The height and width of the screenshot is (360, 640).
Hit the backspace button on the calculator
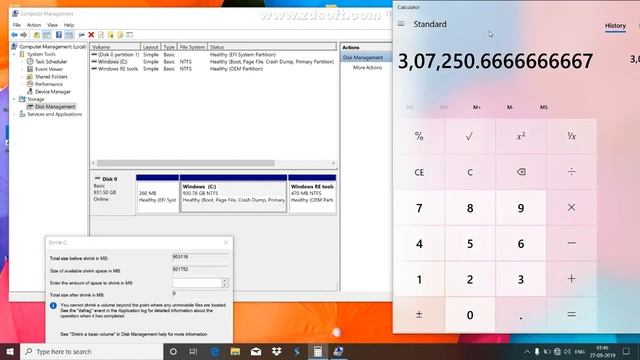pyautogui.click(x=521, y=172)
